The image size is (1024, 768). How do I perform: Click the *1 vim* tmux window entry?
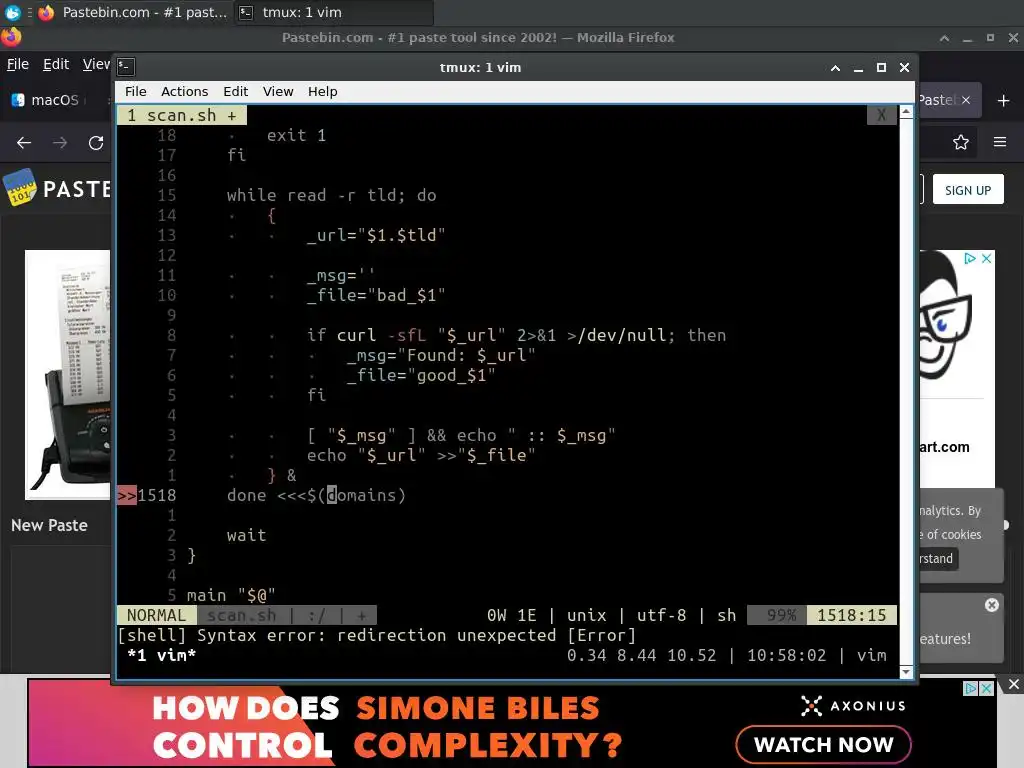coord(161,655)
